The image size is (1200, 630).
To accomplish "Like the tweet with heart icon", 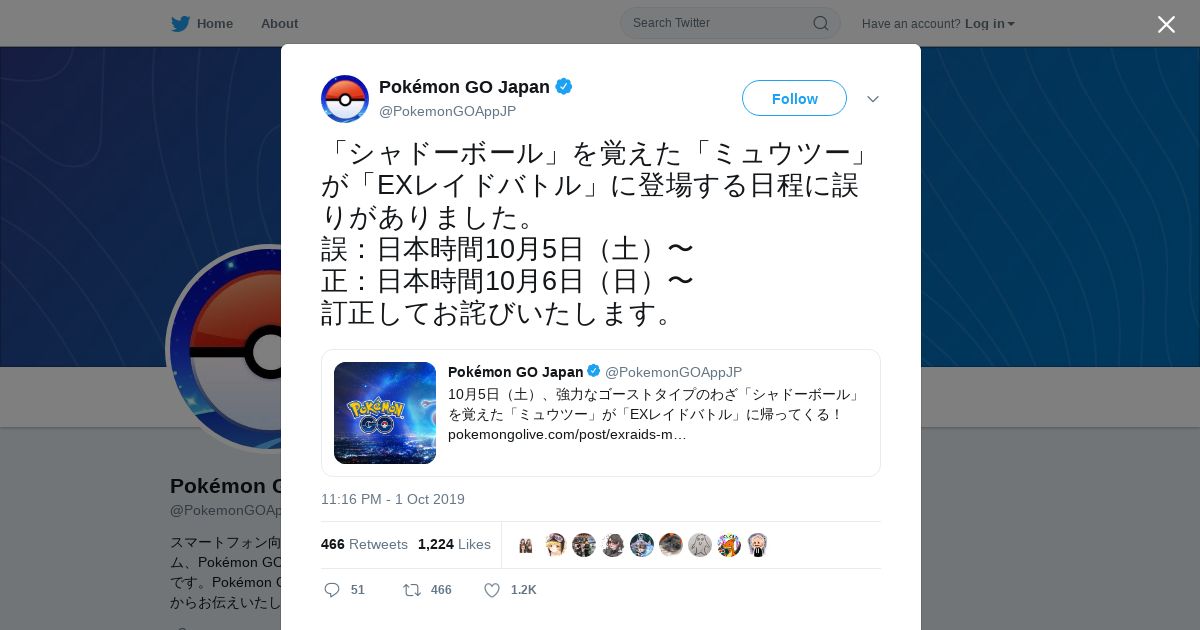I will [x=492, y=590].
